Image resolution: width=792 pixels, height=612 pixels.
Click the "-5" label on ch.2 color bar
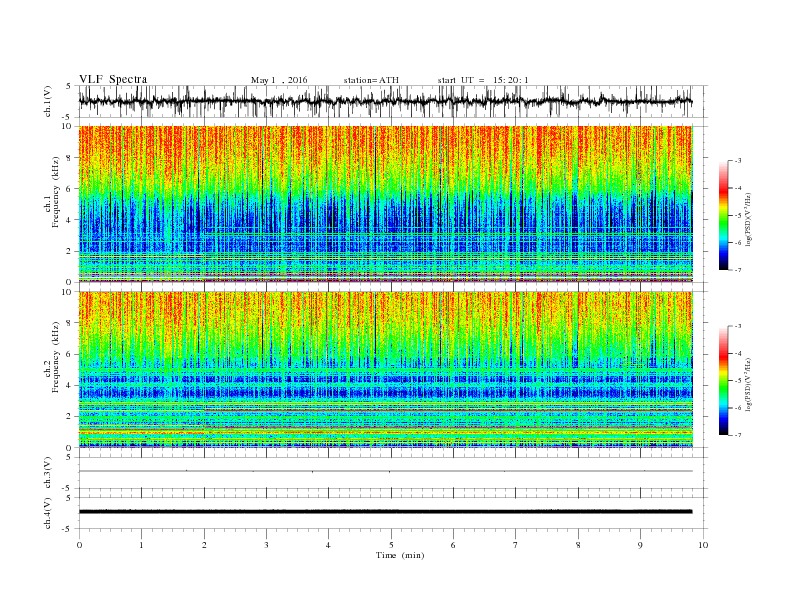pyautogui.click(x=738, y=381)
